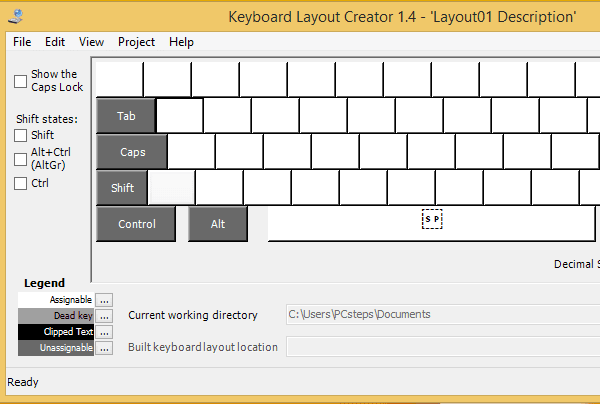This screenshot has height=404, width=600.
Task: Click the Current working directory field
Action: tap(443, 314)
